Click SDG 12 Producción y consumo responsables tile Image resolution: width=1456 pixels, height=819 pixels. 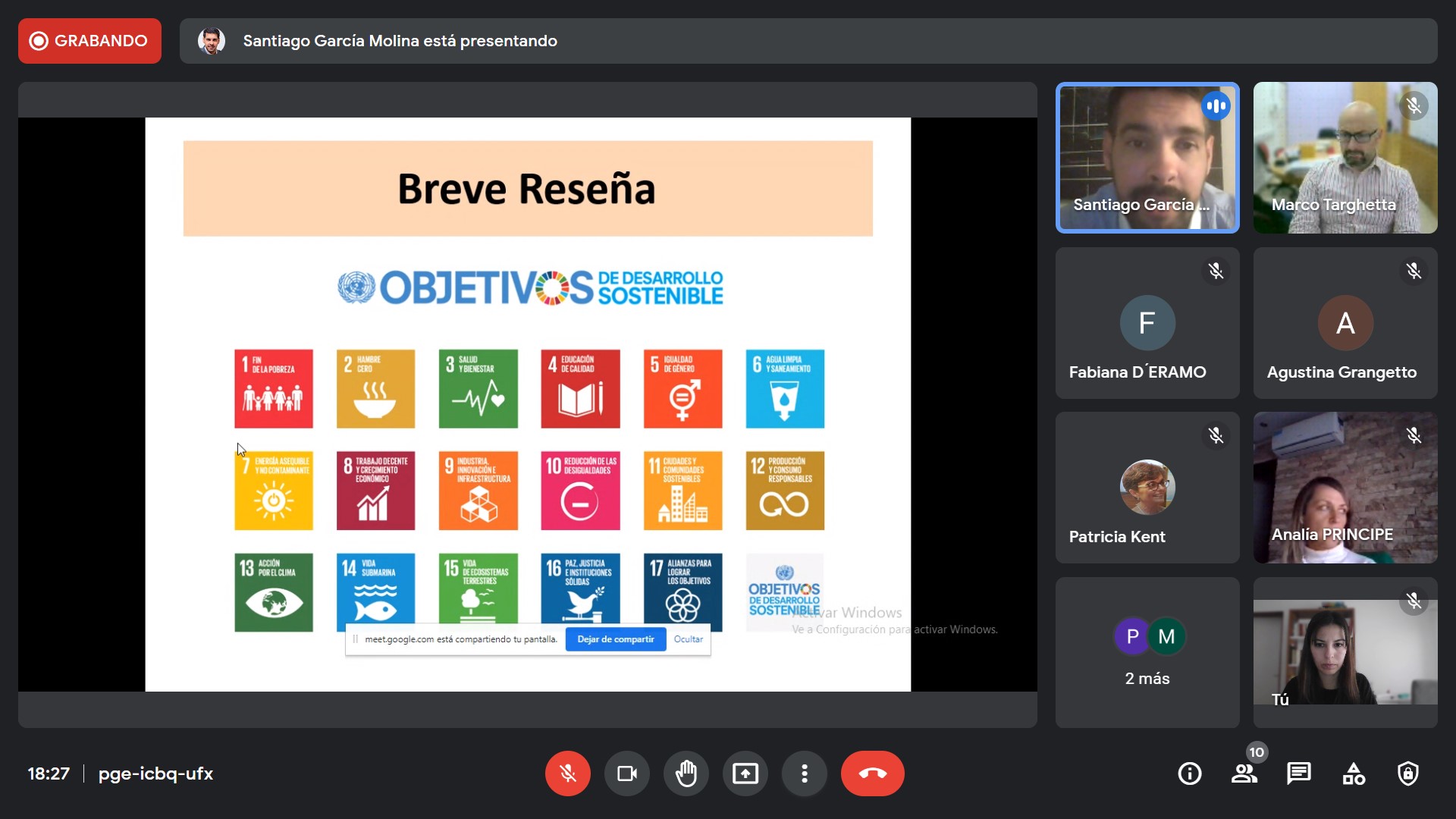coord(786,491)
